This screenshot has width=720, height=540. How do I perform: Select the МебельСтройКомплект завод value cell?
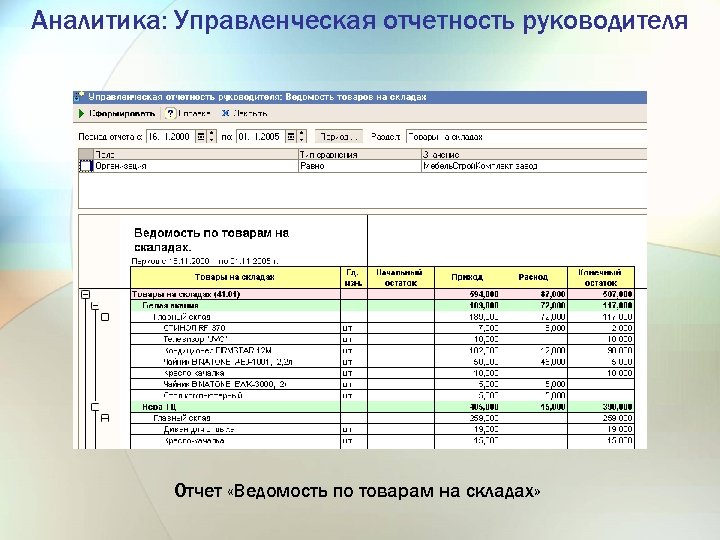pos(534,166)
